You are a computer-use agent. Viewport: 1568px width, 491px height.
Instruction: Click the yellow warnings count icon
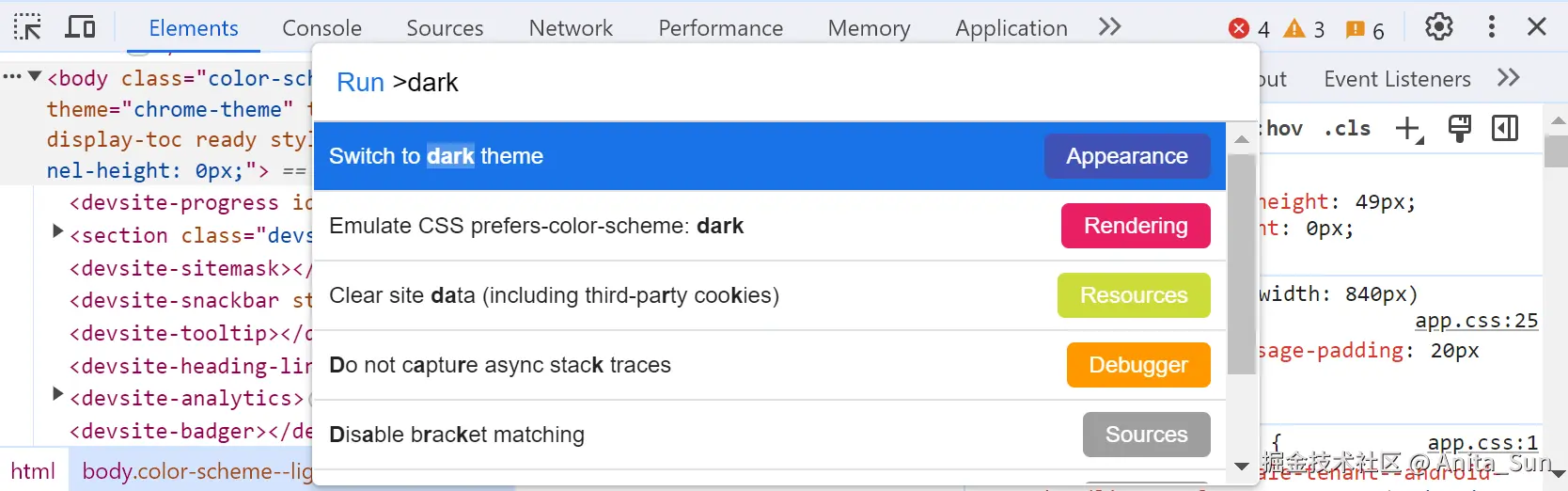pyautogui.click(x=1294, y=29)
